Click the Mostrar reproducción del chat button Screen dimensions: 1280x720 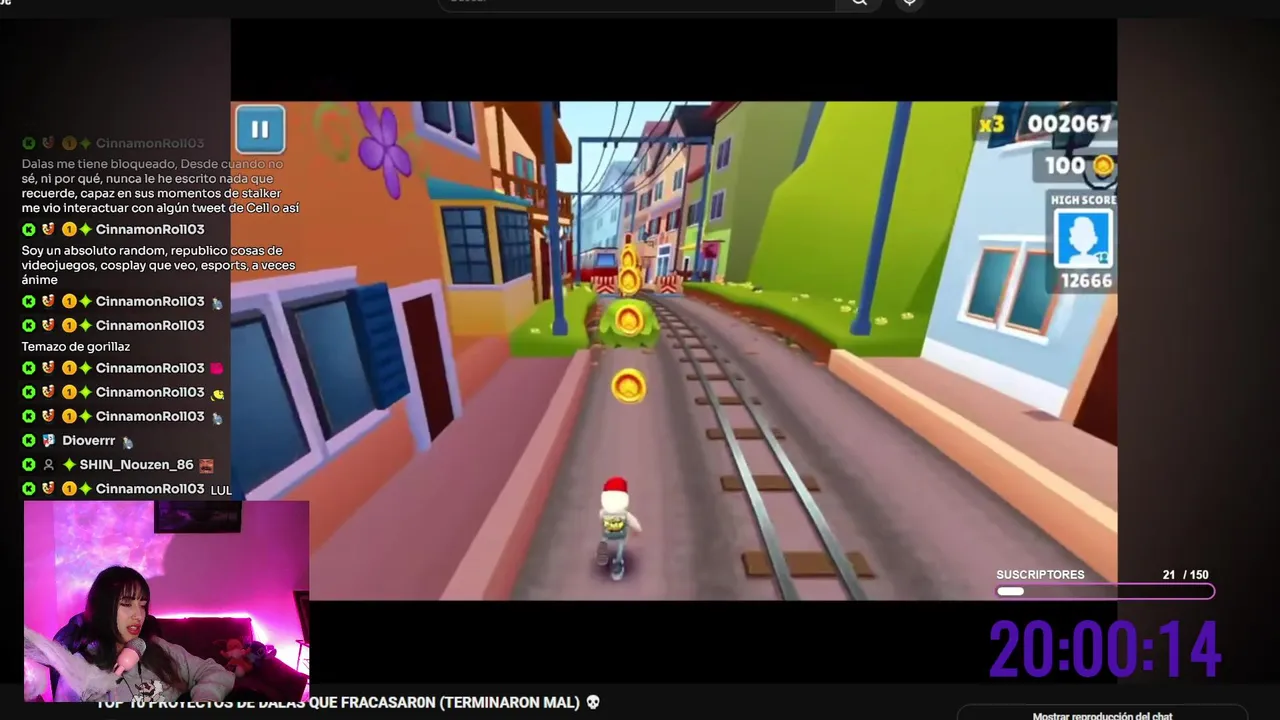pyautogui.click(x=1102, y=715)
